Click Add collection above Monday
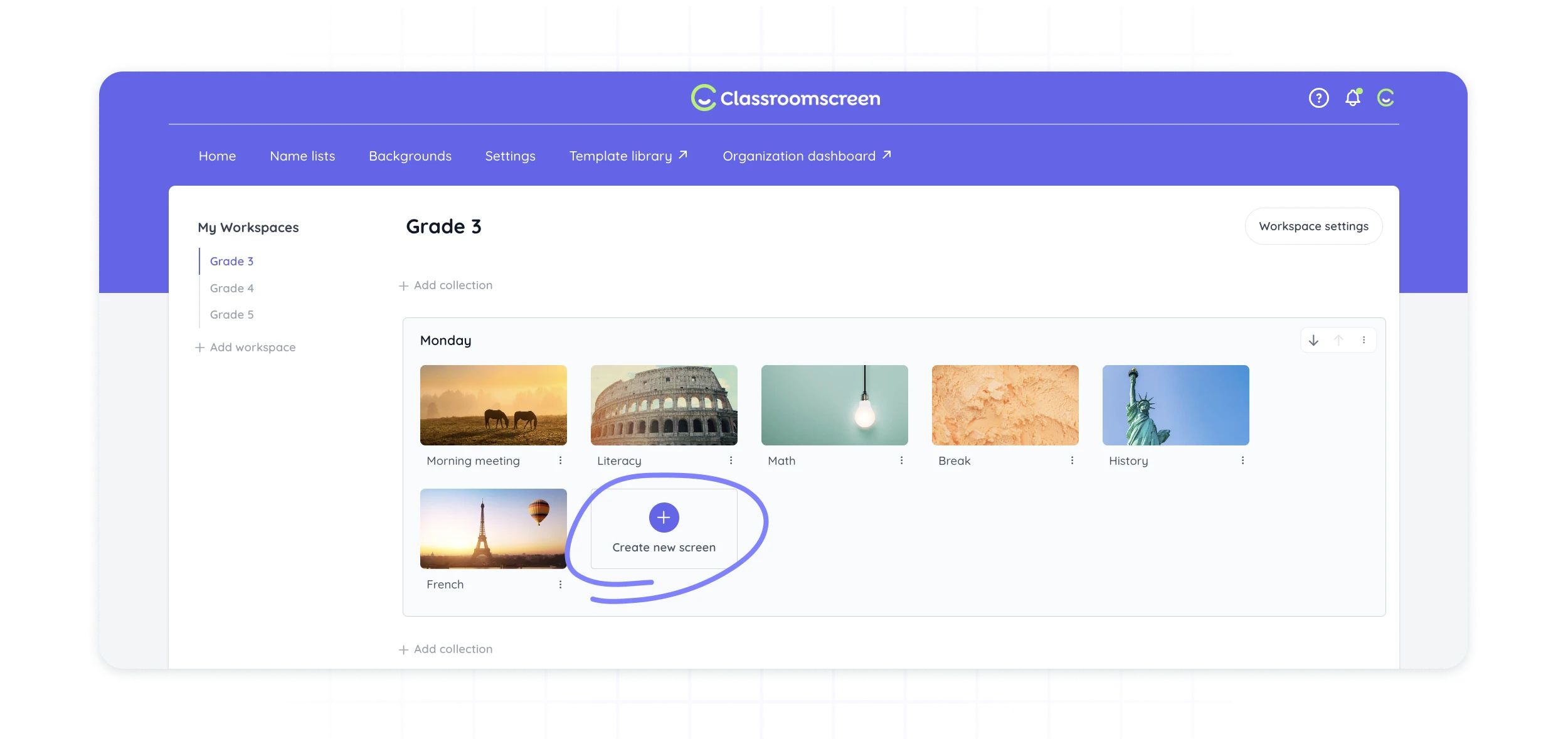Viewport: 1568px width, 739px height. click(x=446, y=285)
